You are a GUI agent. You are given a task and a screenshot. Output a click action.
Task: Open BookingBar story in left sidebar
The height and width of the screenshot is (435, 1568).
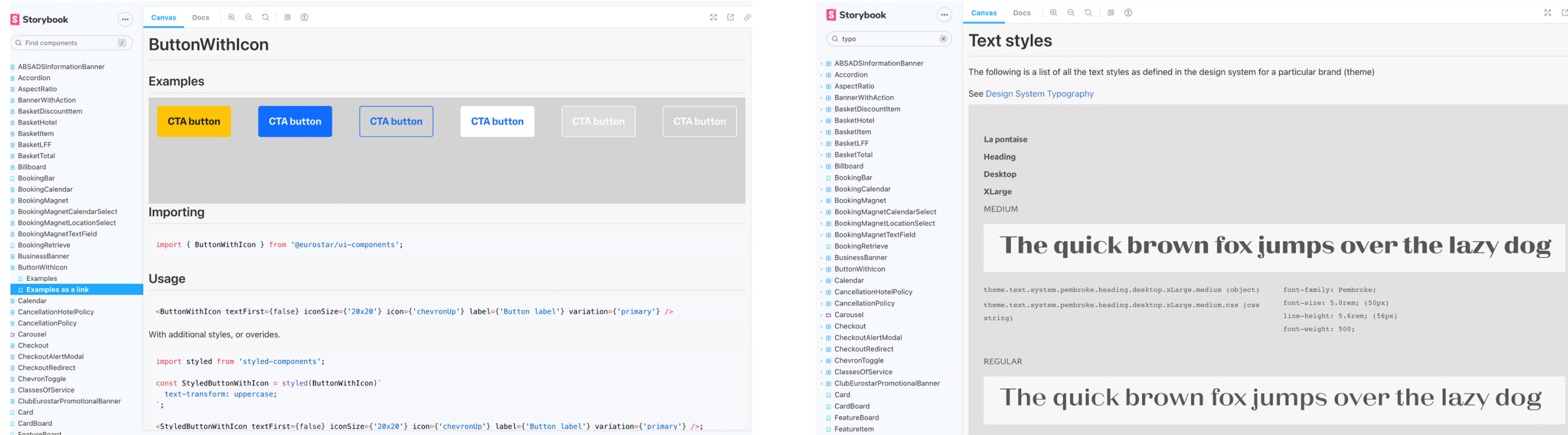pyautogui.click(x=37, y=178)
